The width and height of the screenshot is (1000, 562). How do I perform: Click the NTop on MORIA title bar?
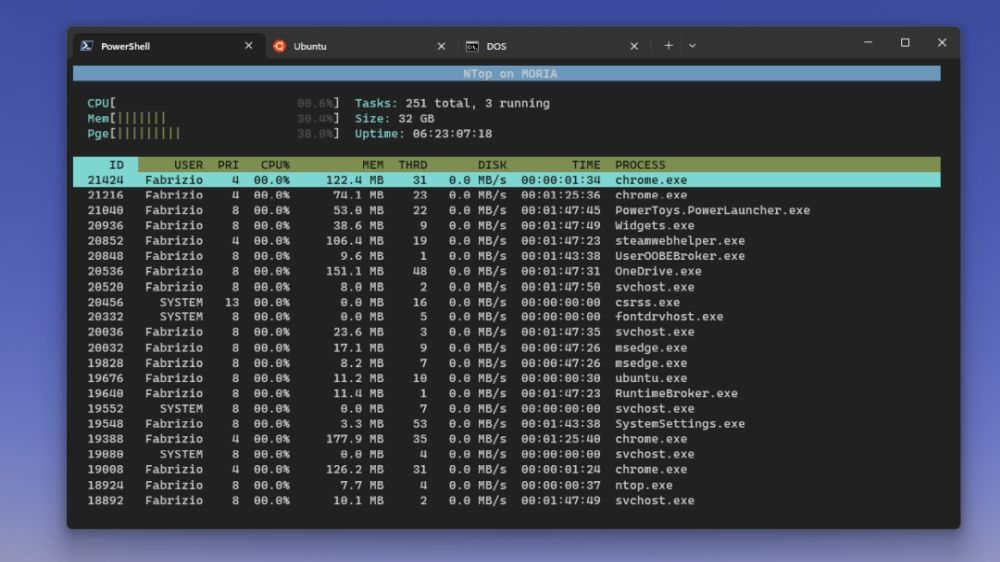tap(506, 73)
